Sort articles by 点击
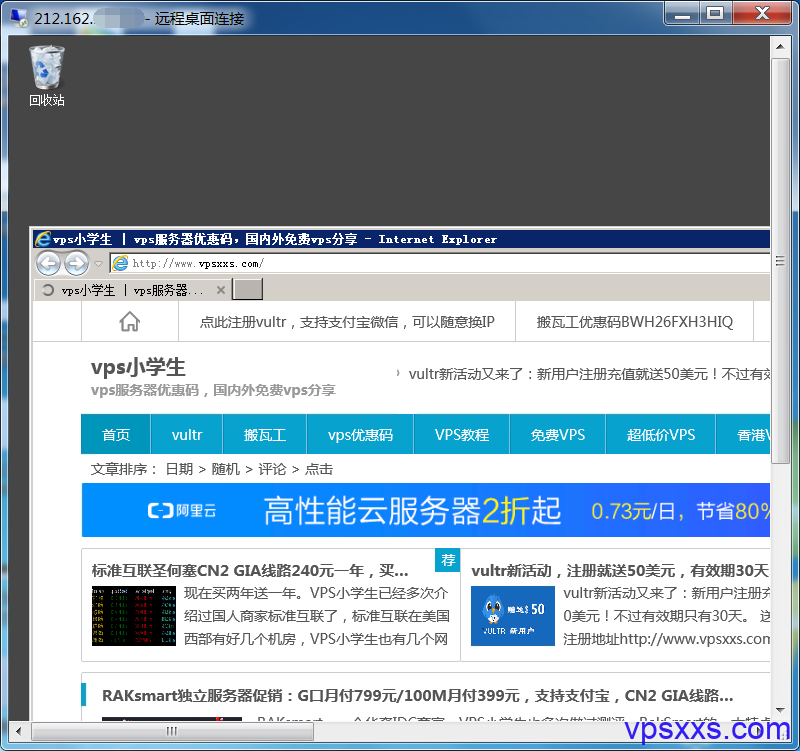 click(x=319, y=469)
